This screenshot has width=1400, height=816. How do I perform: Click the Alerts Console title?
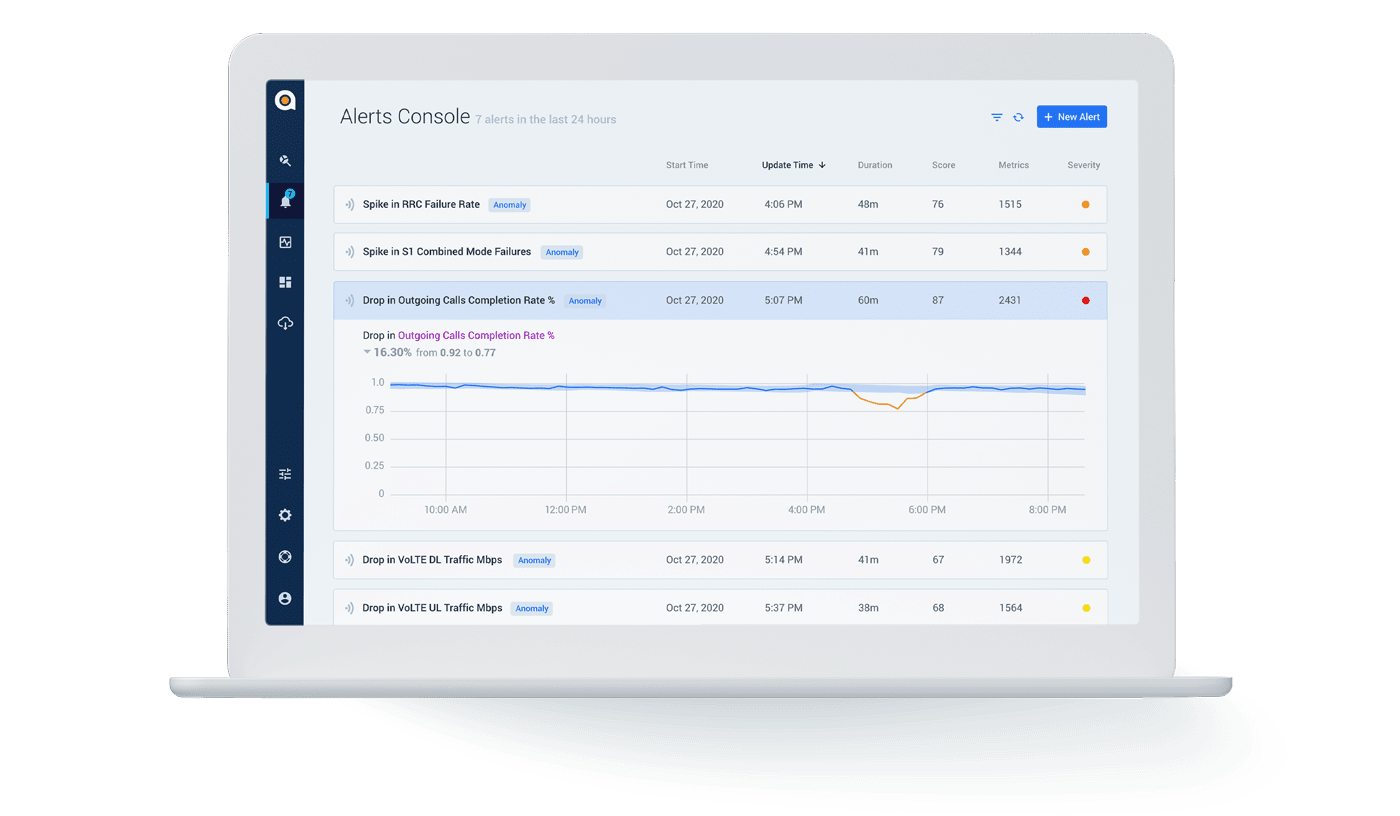pyautogui.click(x=405, y=117)
